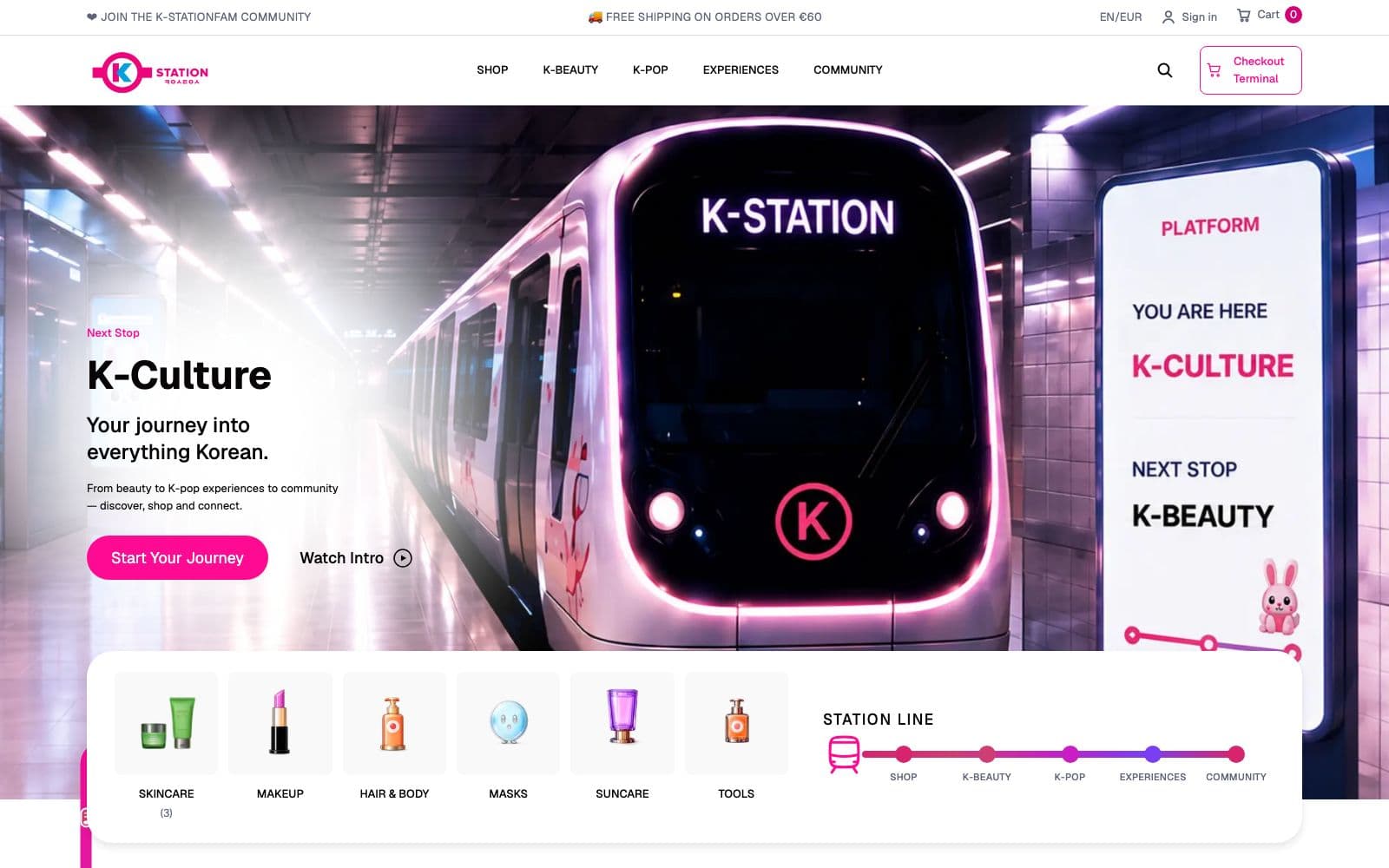
Task: Click the free shipping announcement text
Action: point(705,16)
